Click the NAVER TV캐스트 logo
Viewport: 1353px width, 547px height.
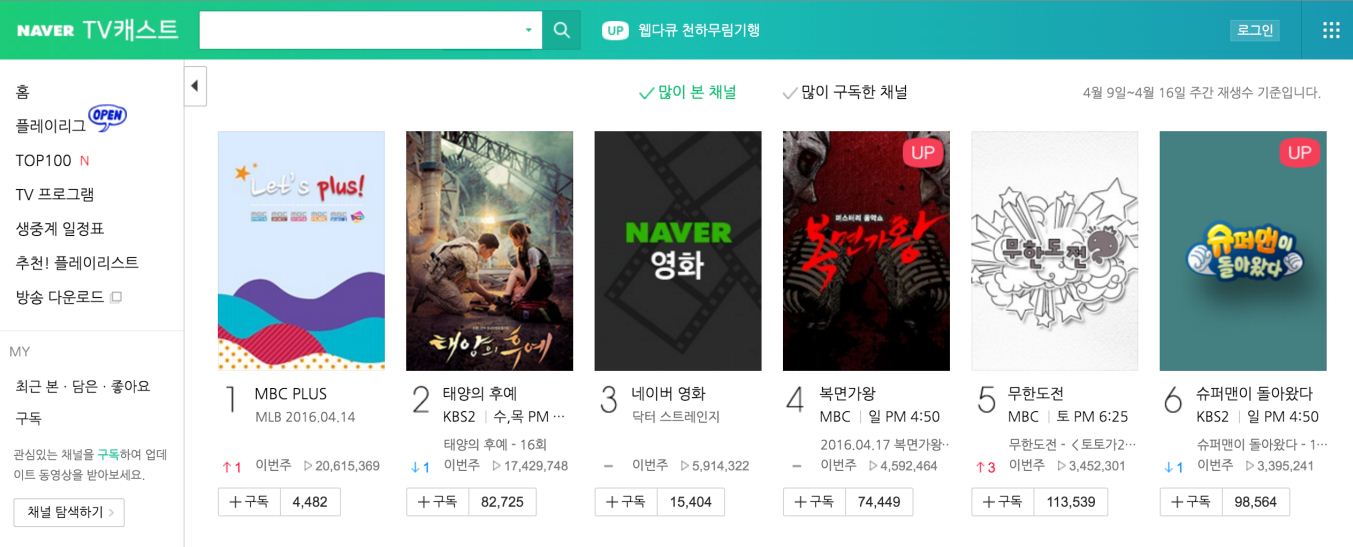pyautogui.click(x=97, y=30)
